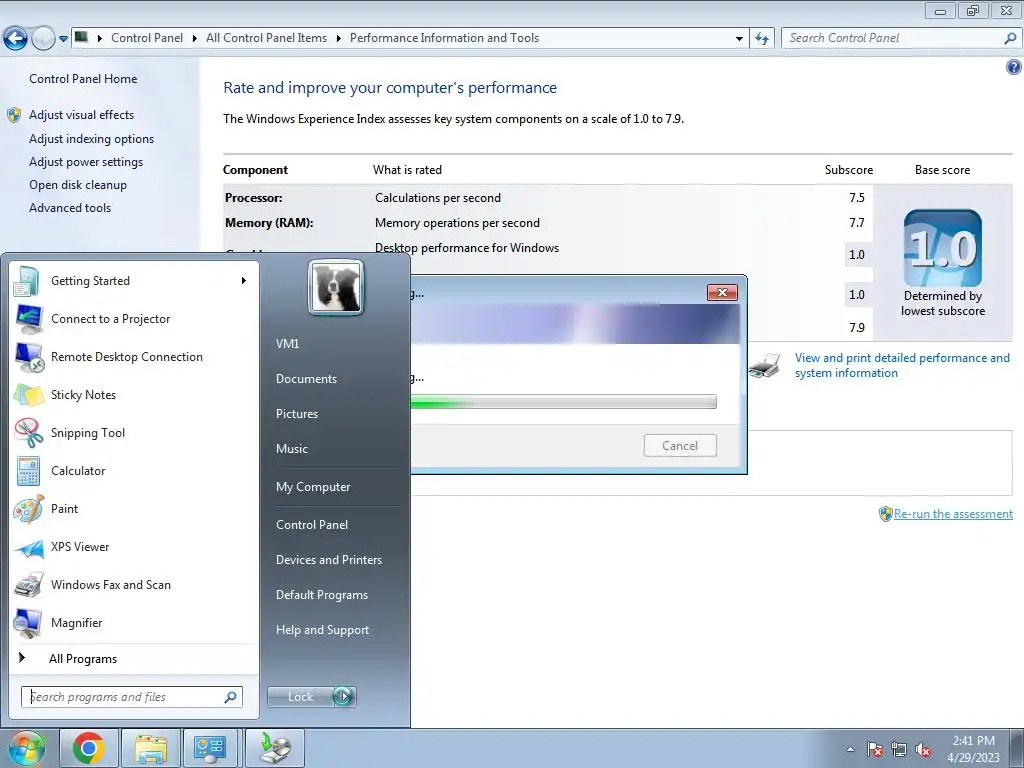Open Documents from Start menu

coord(306,379)
